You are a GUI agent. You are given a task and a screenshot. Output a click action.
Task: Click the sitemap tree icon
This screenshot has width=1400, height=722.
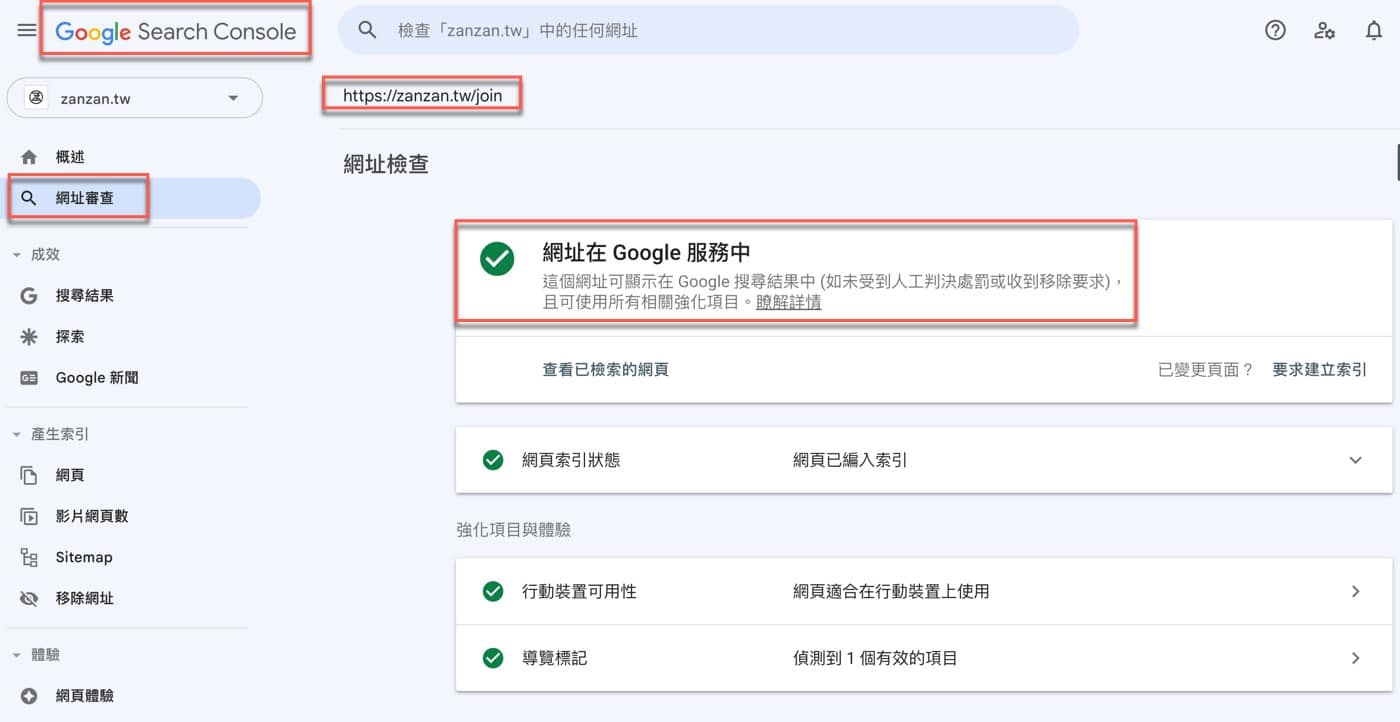[x=29, y=557]
